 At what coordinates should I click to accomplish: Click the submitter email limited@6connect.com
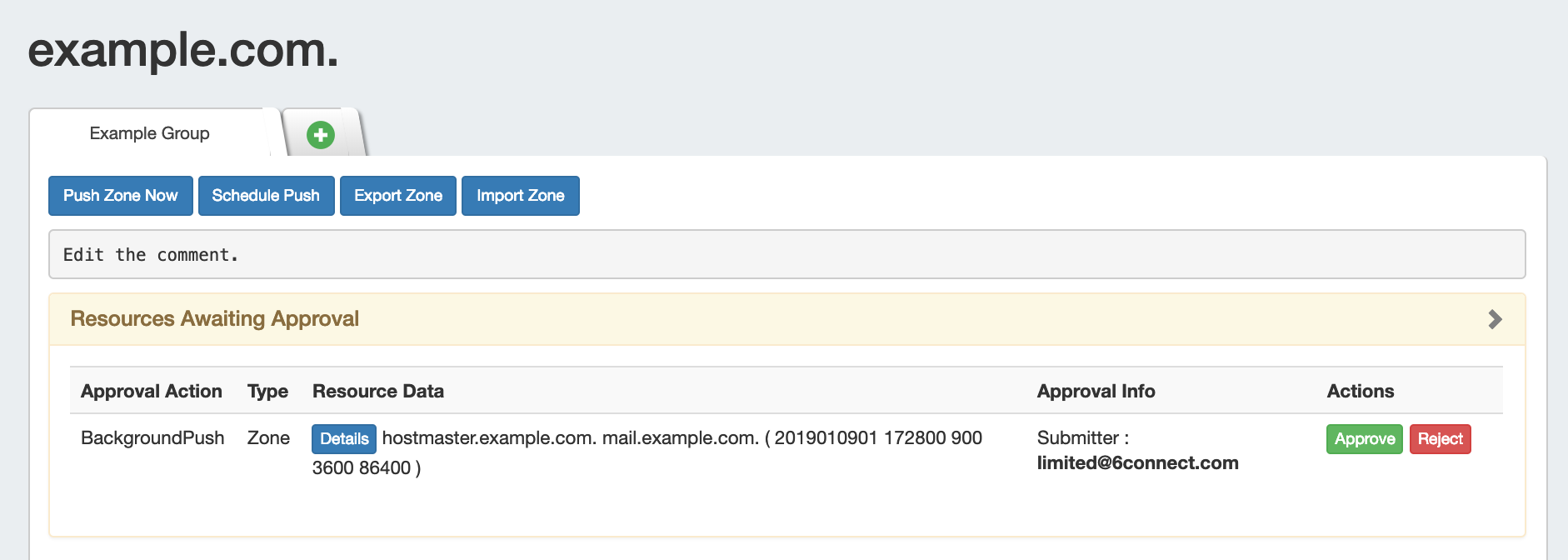click(1137, 463)
